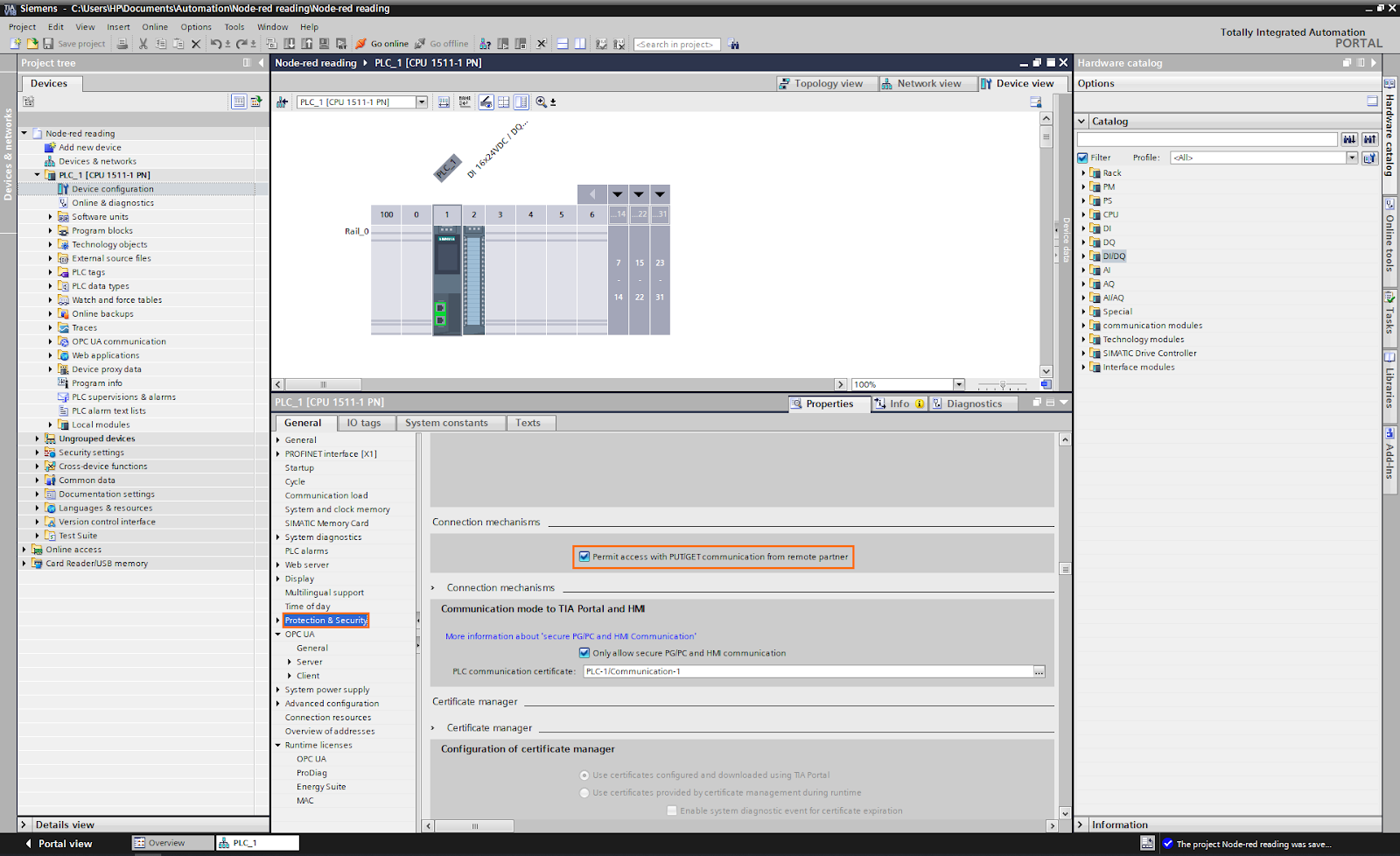This screenshot has height=856, width=1400.
Task: Open the Info inspector tab
Action: click(899, 403)
